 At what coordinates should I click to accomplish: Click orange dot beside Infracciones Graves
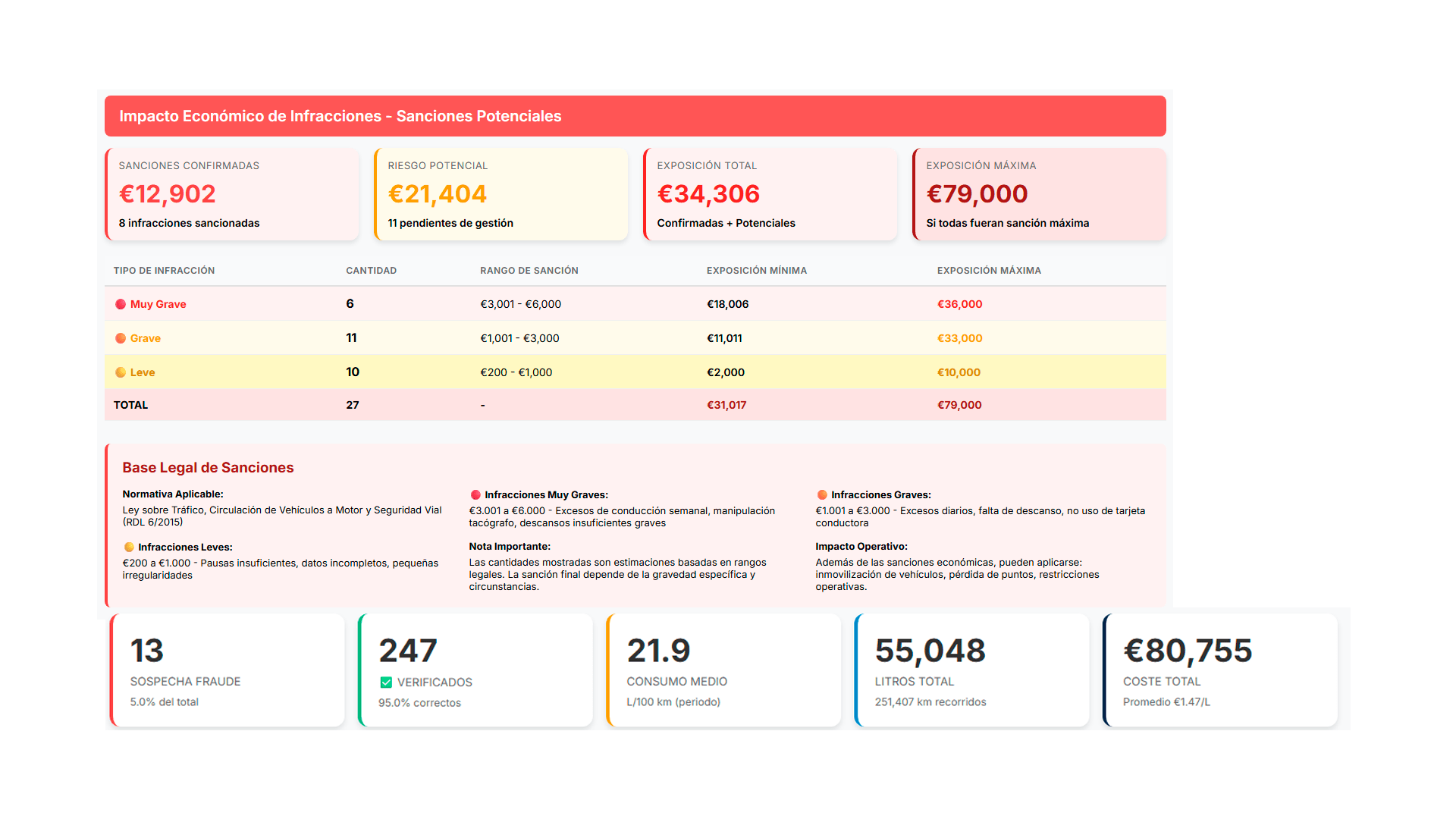click(822, 495)
